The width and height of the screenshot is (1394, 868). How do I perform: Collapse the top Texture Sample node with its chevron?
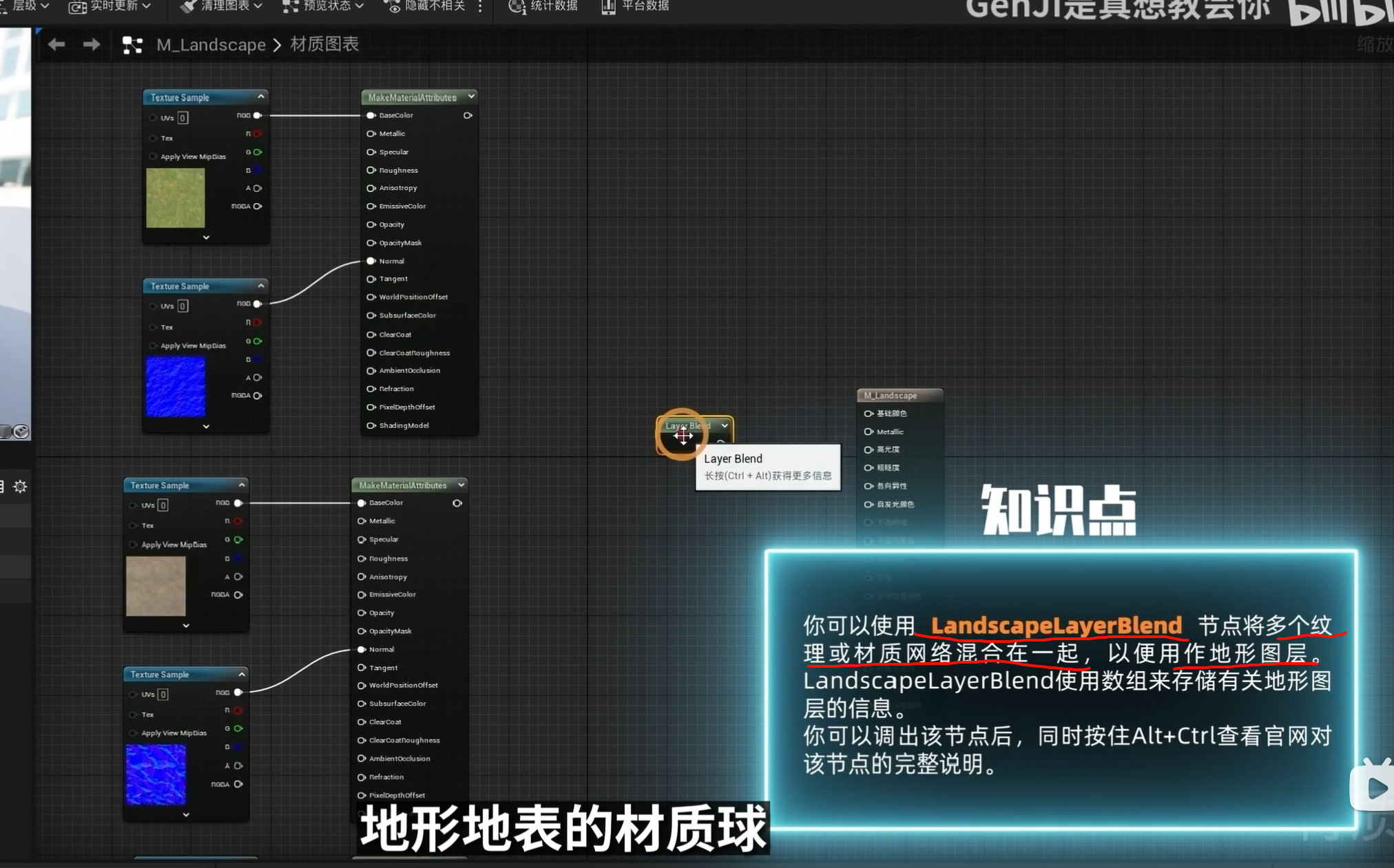[x=261, y=97]
